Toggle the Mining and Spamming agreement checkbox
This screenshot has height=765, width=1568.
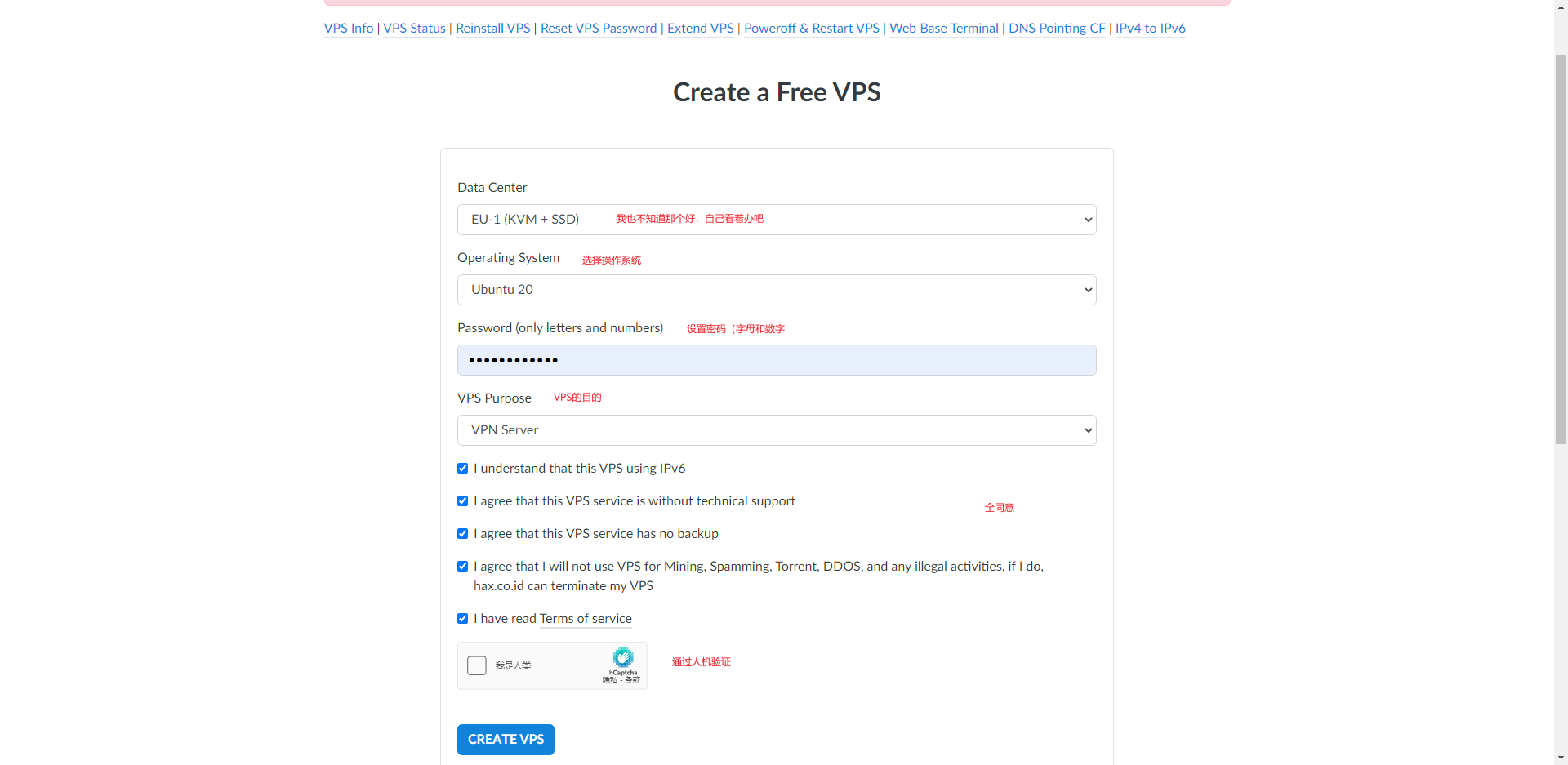click(463, 566)
